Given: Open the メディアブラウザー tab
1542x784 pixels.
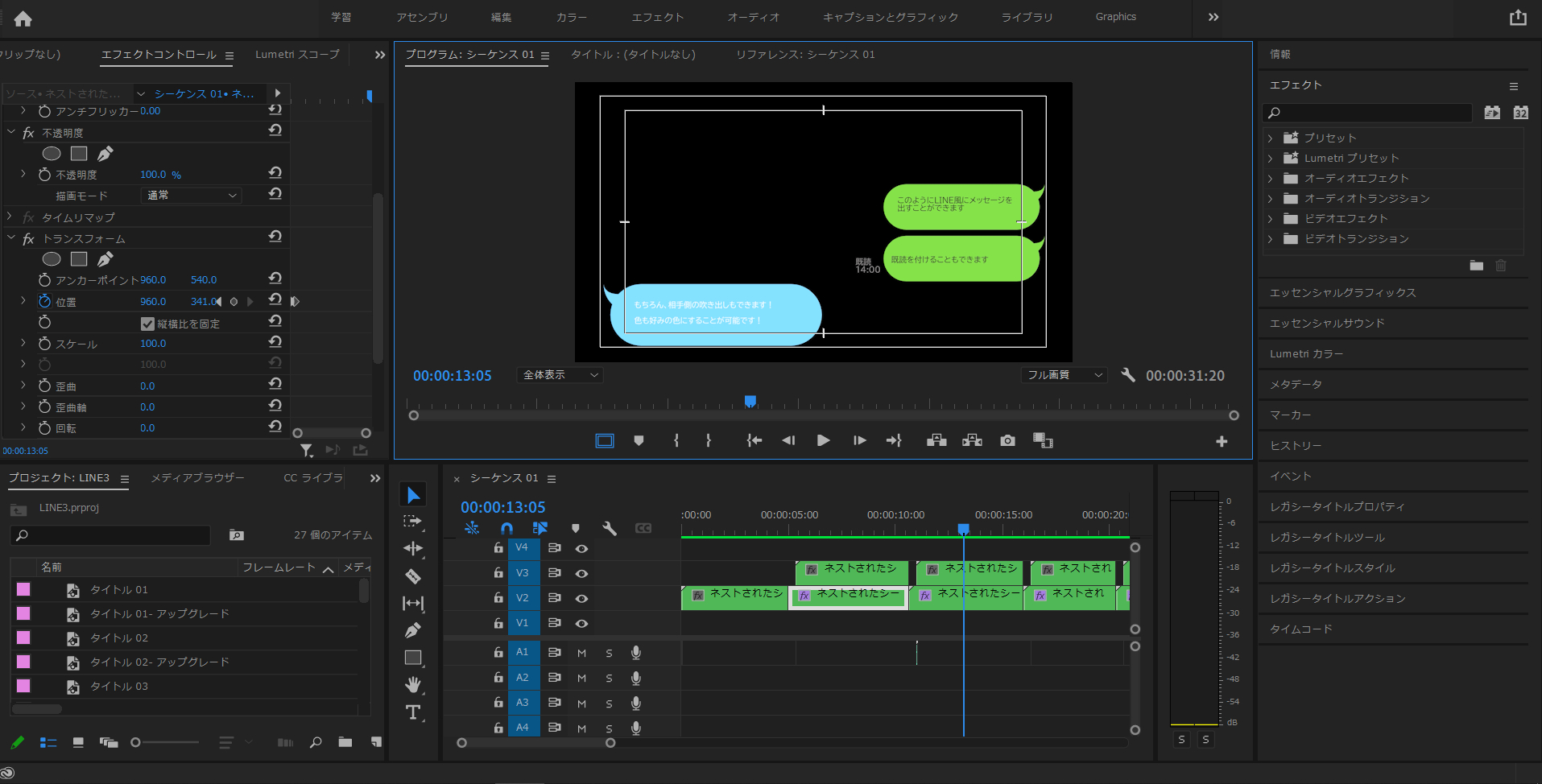Looking at the screenshot, I should [x=197, y=478].
